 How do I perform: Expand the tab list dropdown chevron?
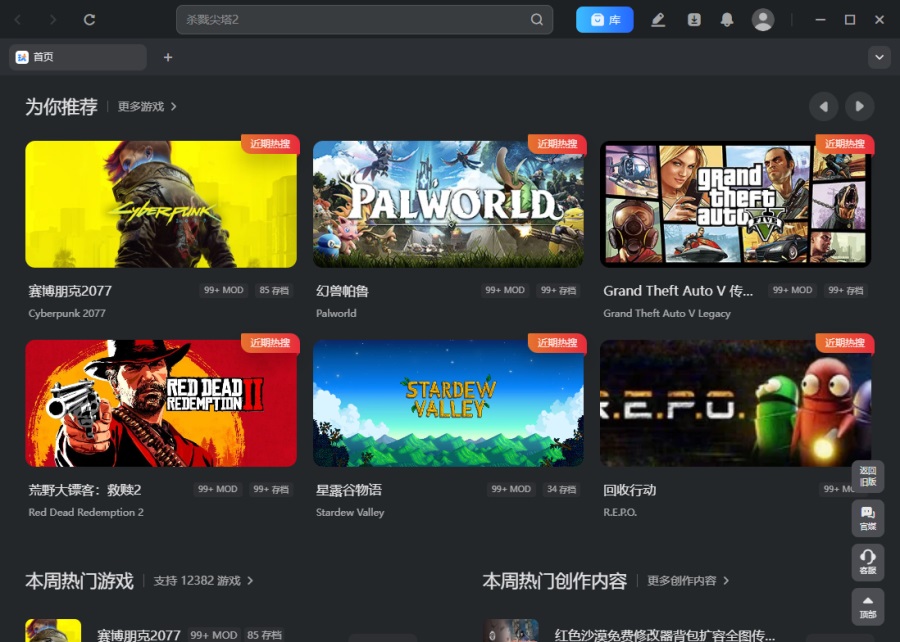(879, 57)
